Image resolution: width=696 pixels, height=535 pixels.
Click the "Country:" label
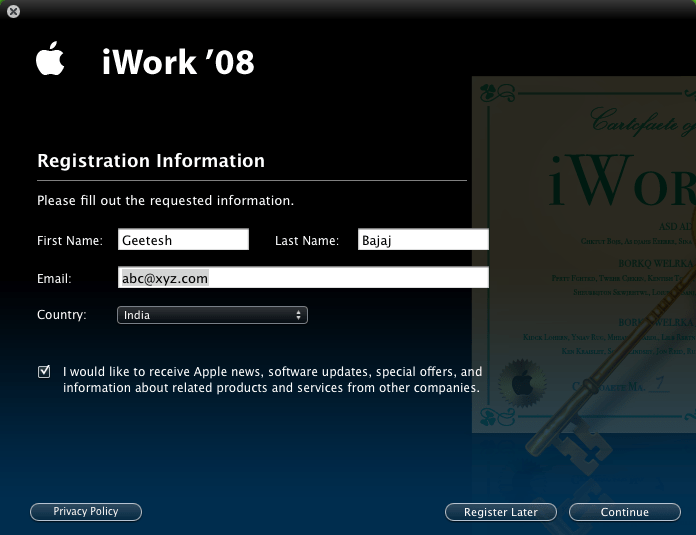(62, 315)
